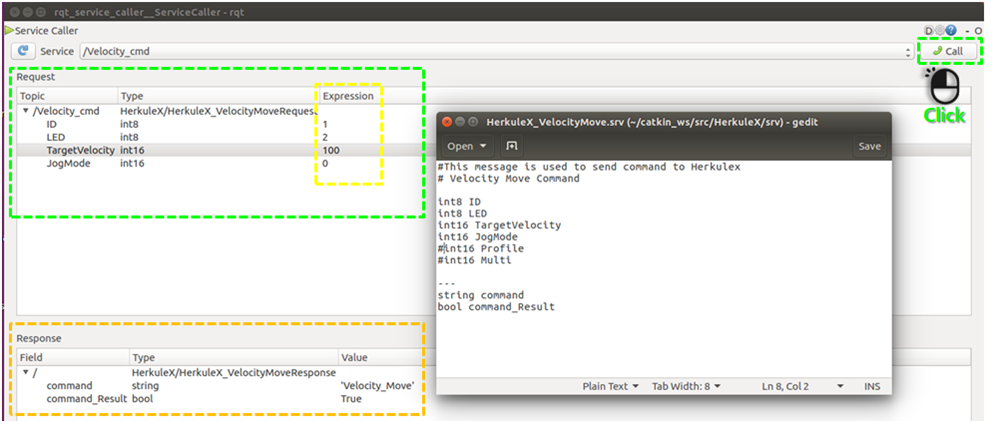Click the Expression value 0 for JogMode
The image size is (992, 422).
325,163
